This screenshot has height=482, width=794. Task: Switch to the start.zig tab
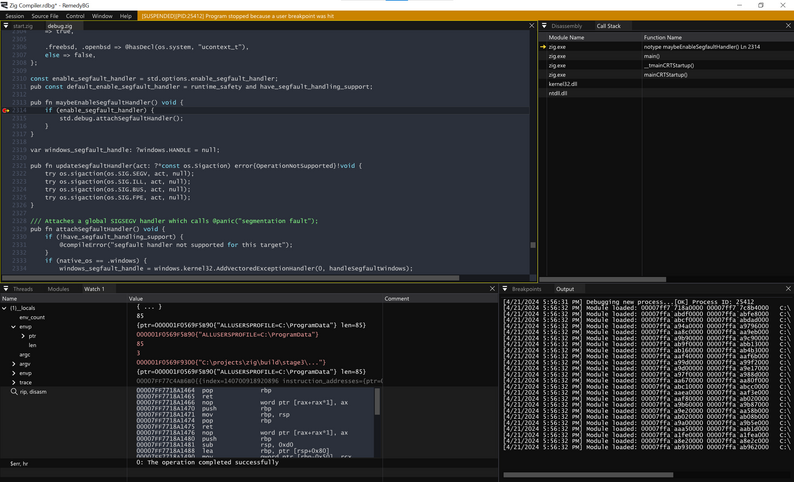click(24, 26)
